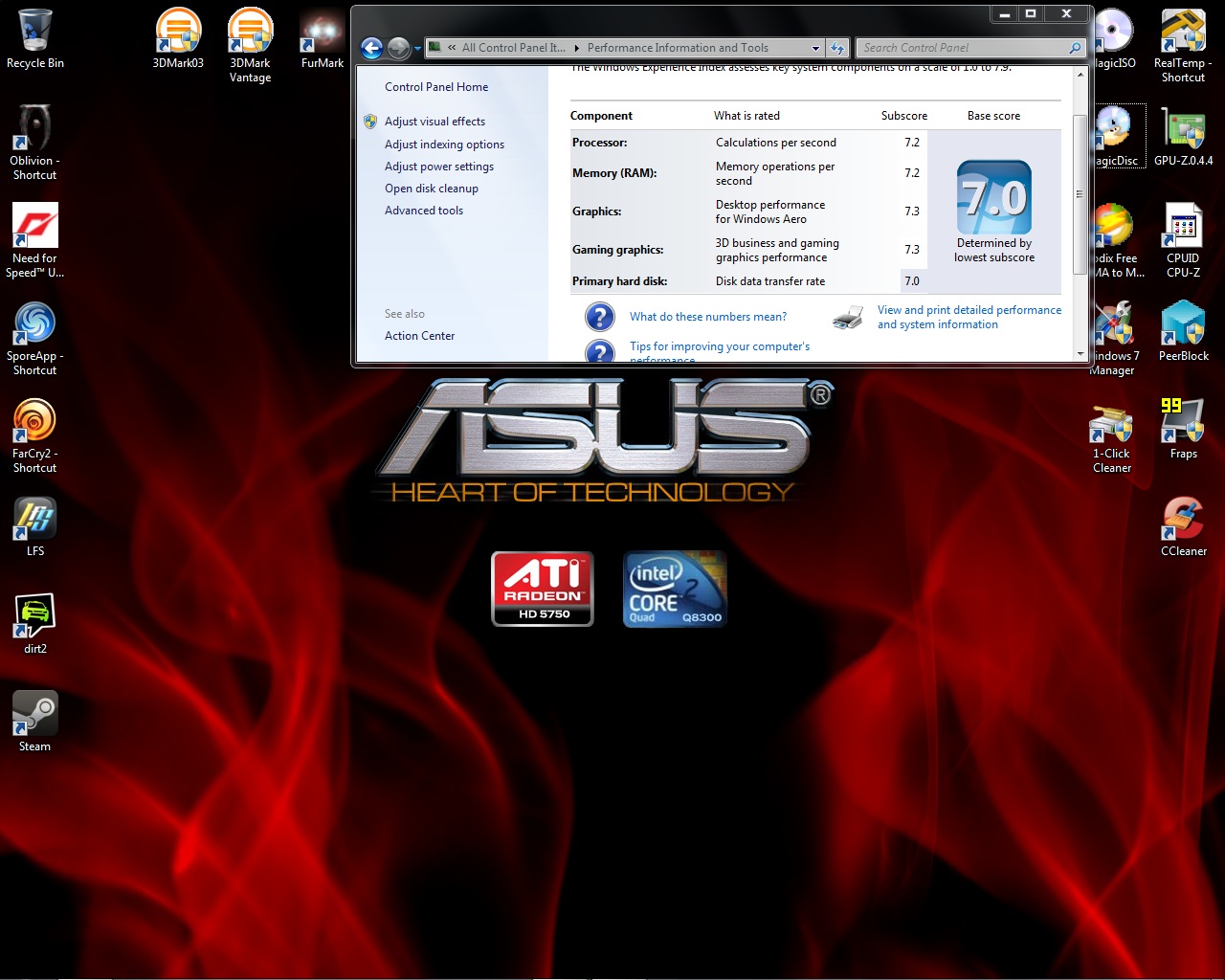Select 'Performance Information and Tools' breadcrumb
The width and height of the screenshot is (1225, 980).
tap(678, 48)
